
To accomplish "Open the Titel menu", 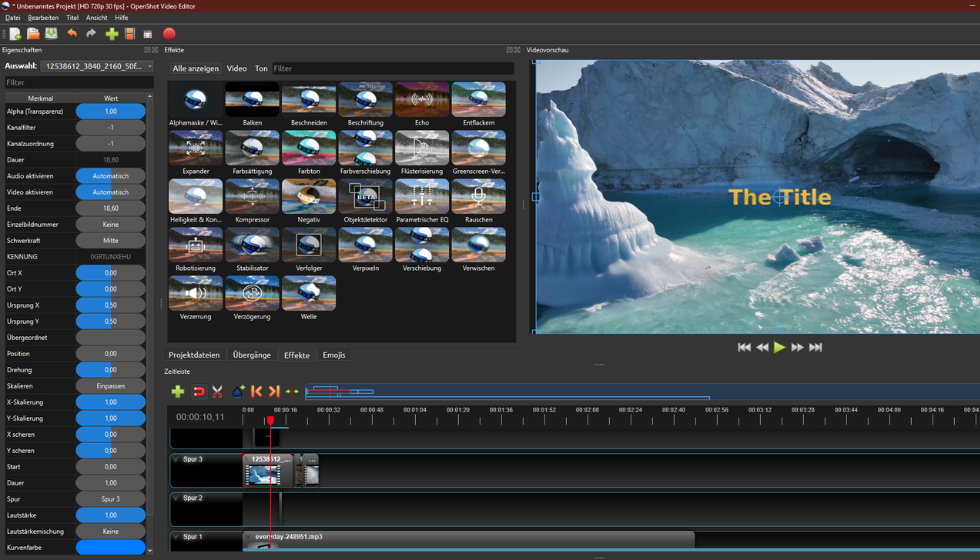I will [72, 18].
